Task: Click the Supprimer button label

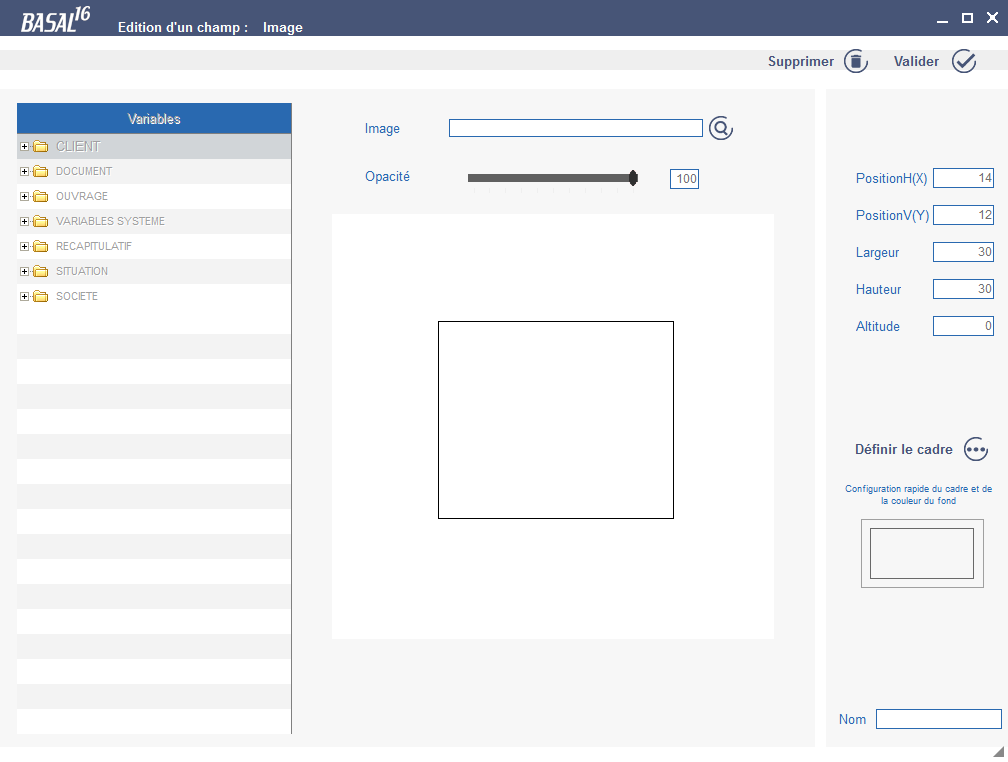Action: click(800, 62)
